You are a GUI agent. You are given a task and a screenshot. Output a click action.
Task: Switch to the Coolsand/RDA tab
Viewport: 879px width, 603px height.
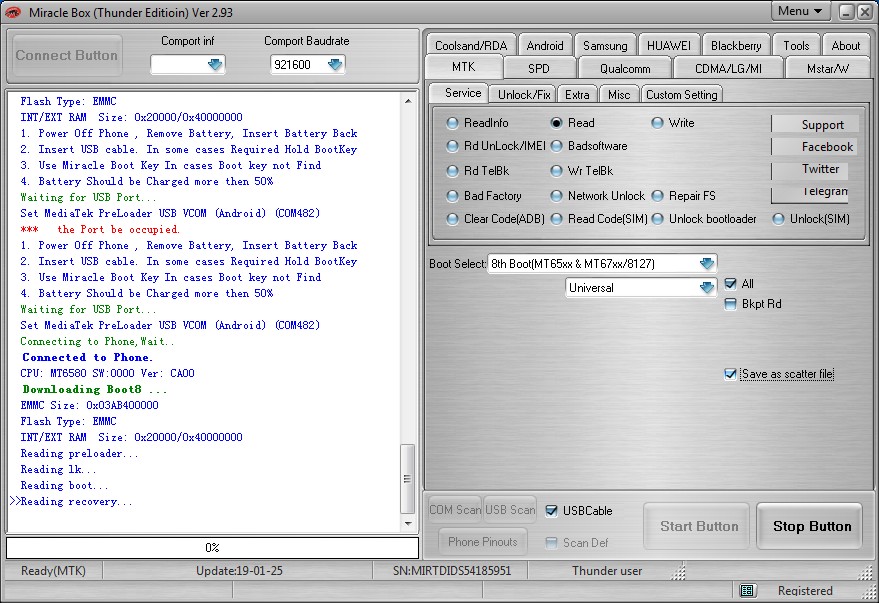point(471,45)
